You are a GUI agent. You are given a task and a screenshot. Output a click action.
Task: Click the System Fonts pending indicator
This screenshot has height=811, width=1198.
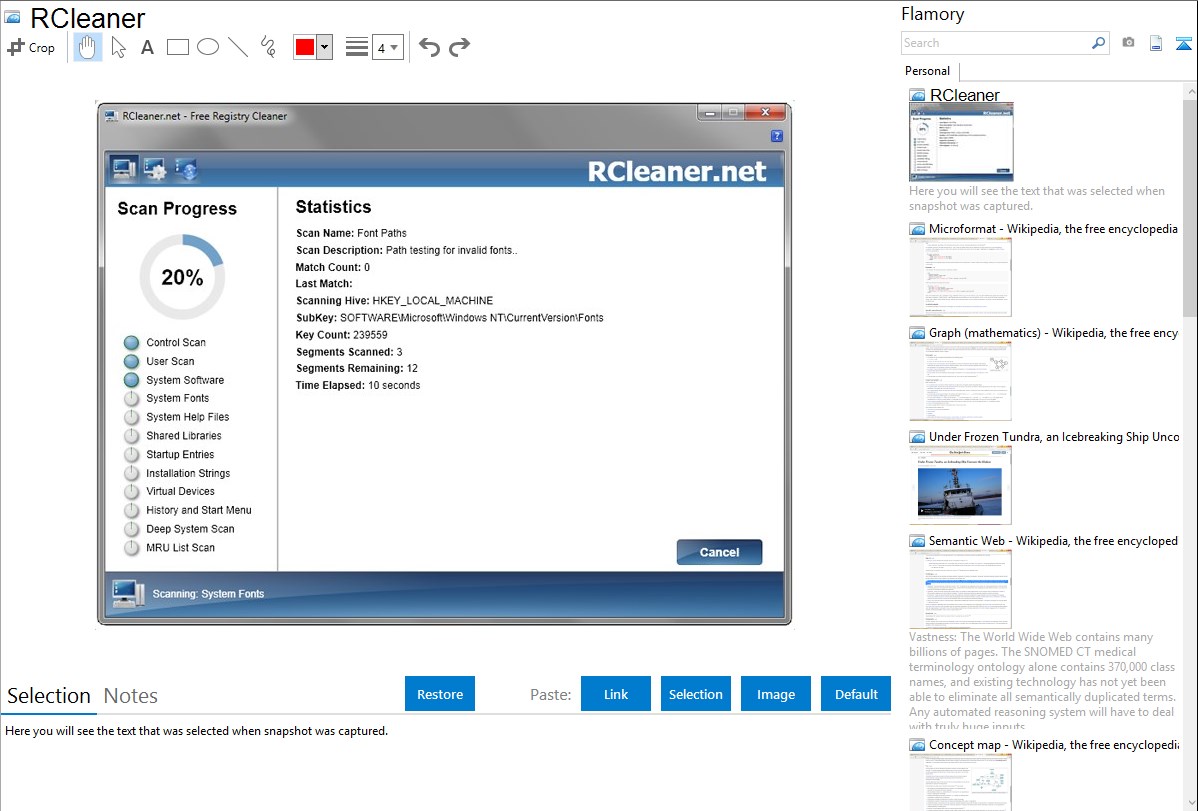[131, 398]
